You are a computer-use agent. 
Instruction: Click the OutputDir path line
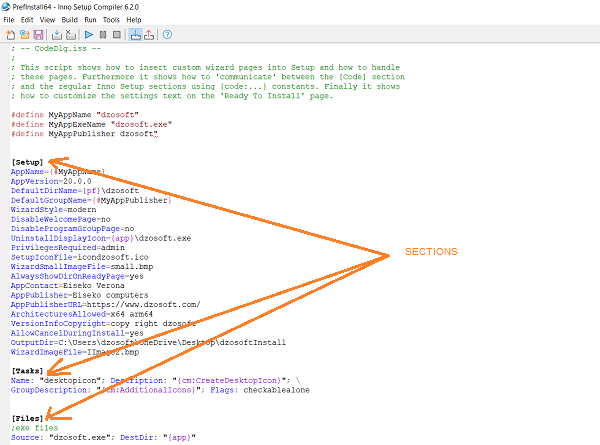(x=148, y=342)
